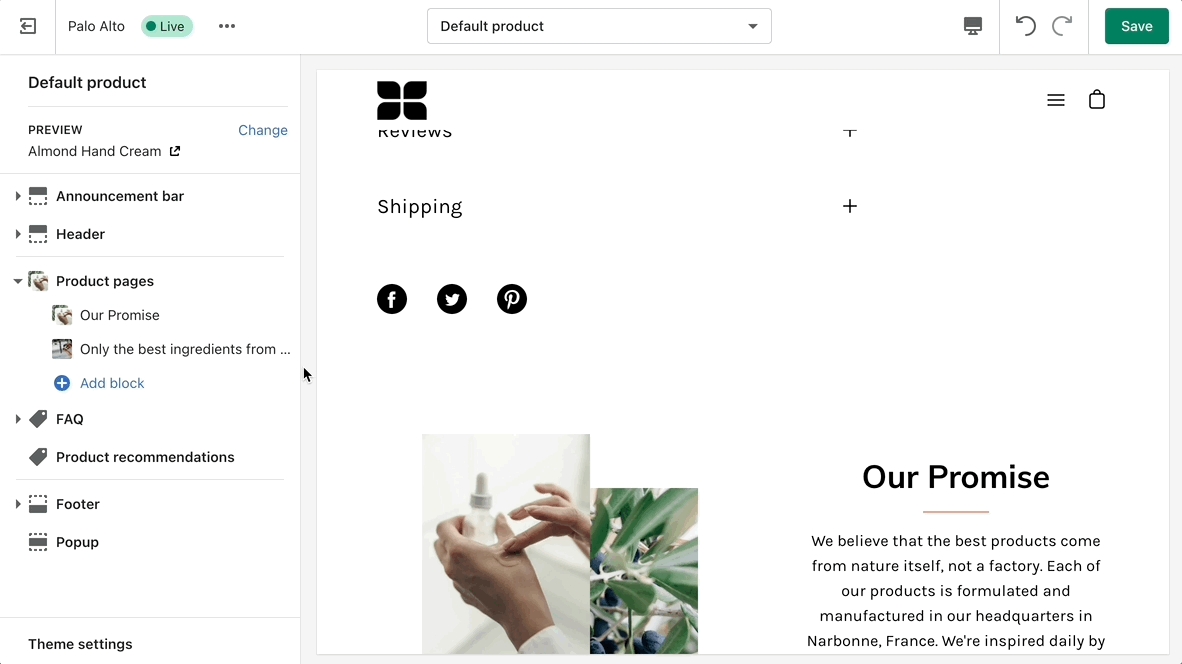Click the redo arrow

(x=1062, y=27)
